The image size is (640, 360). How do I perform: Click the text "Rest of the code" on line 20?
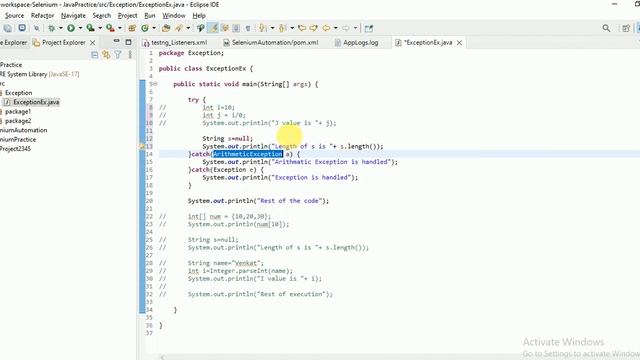coord(291,201)
